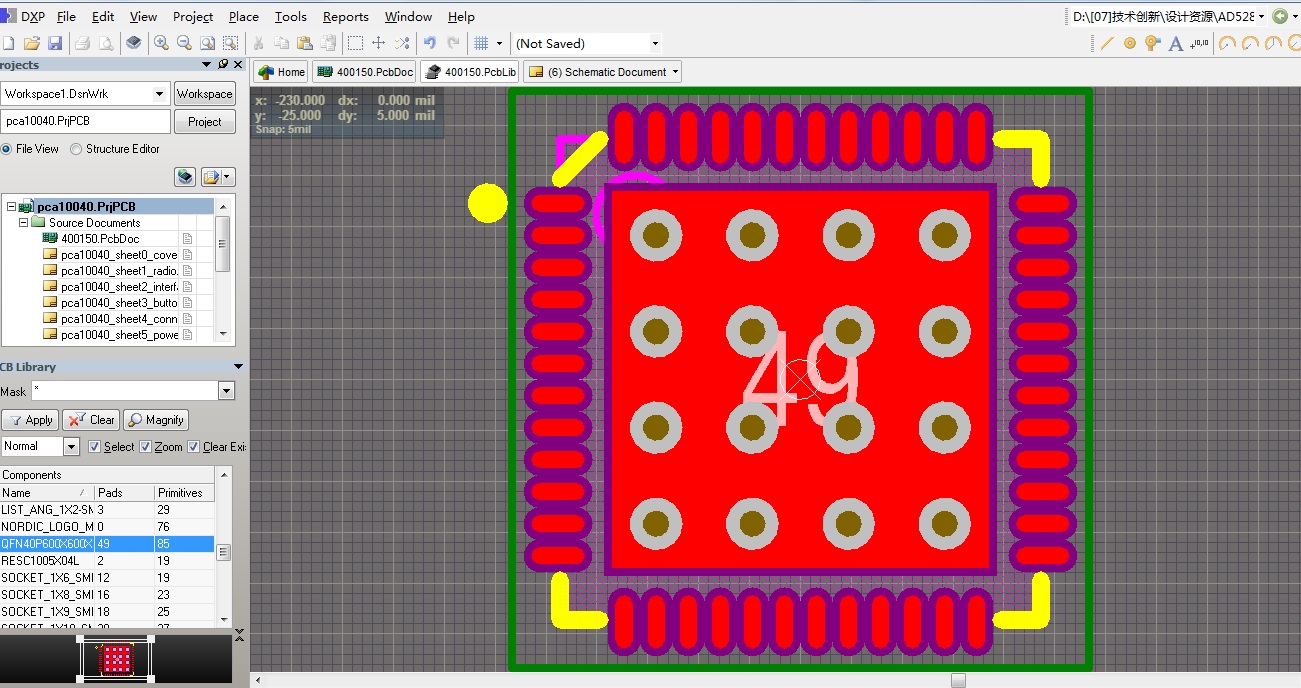
Task: Open the file path address dropdown
Action: click(x=1262, y=16)
